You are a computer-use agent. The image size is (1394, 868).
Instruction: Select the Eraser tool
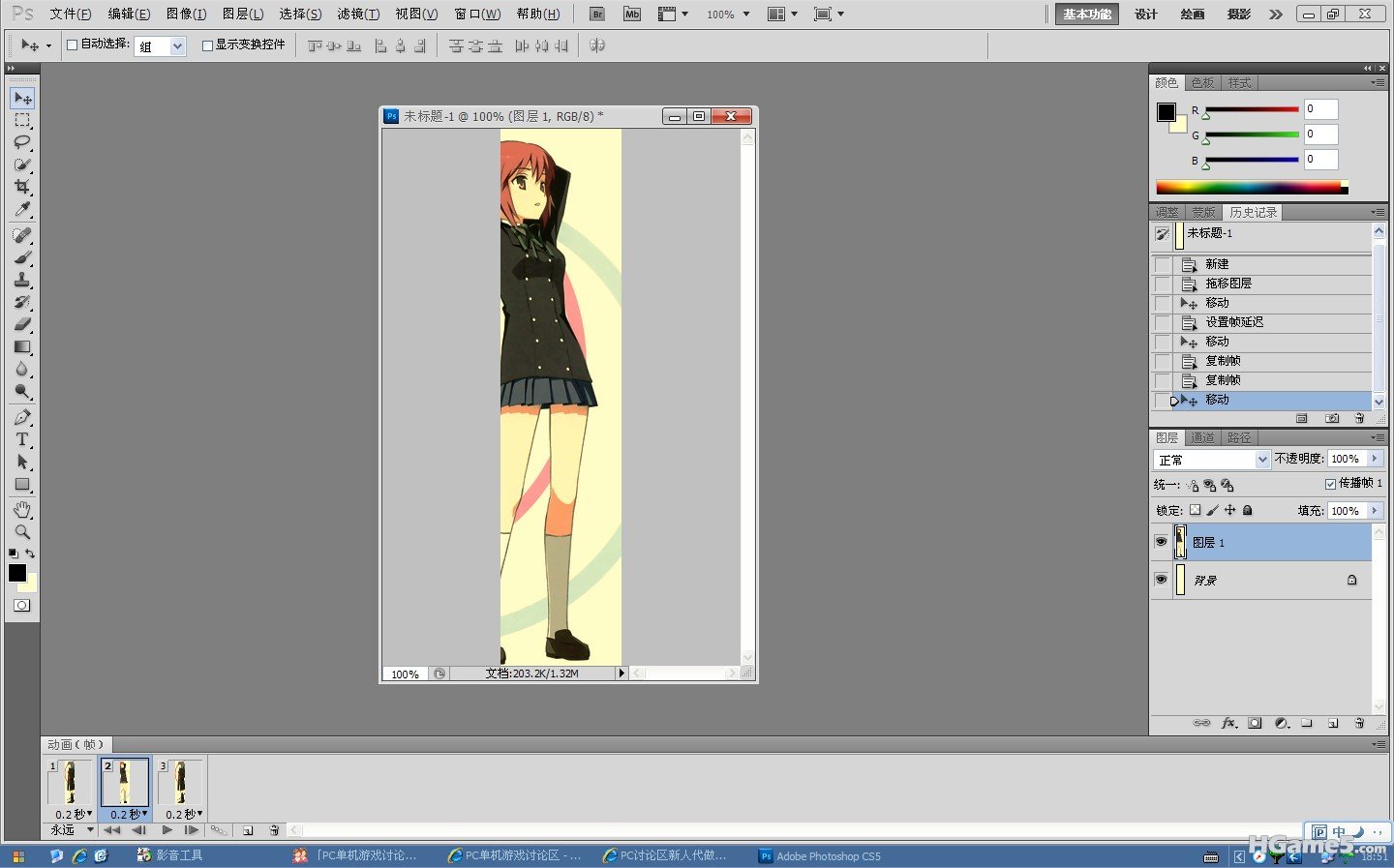click(21, 324)
